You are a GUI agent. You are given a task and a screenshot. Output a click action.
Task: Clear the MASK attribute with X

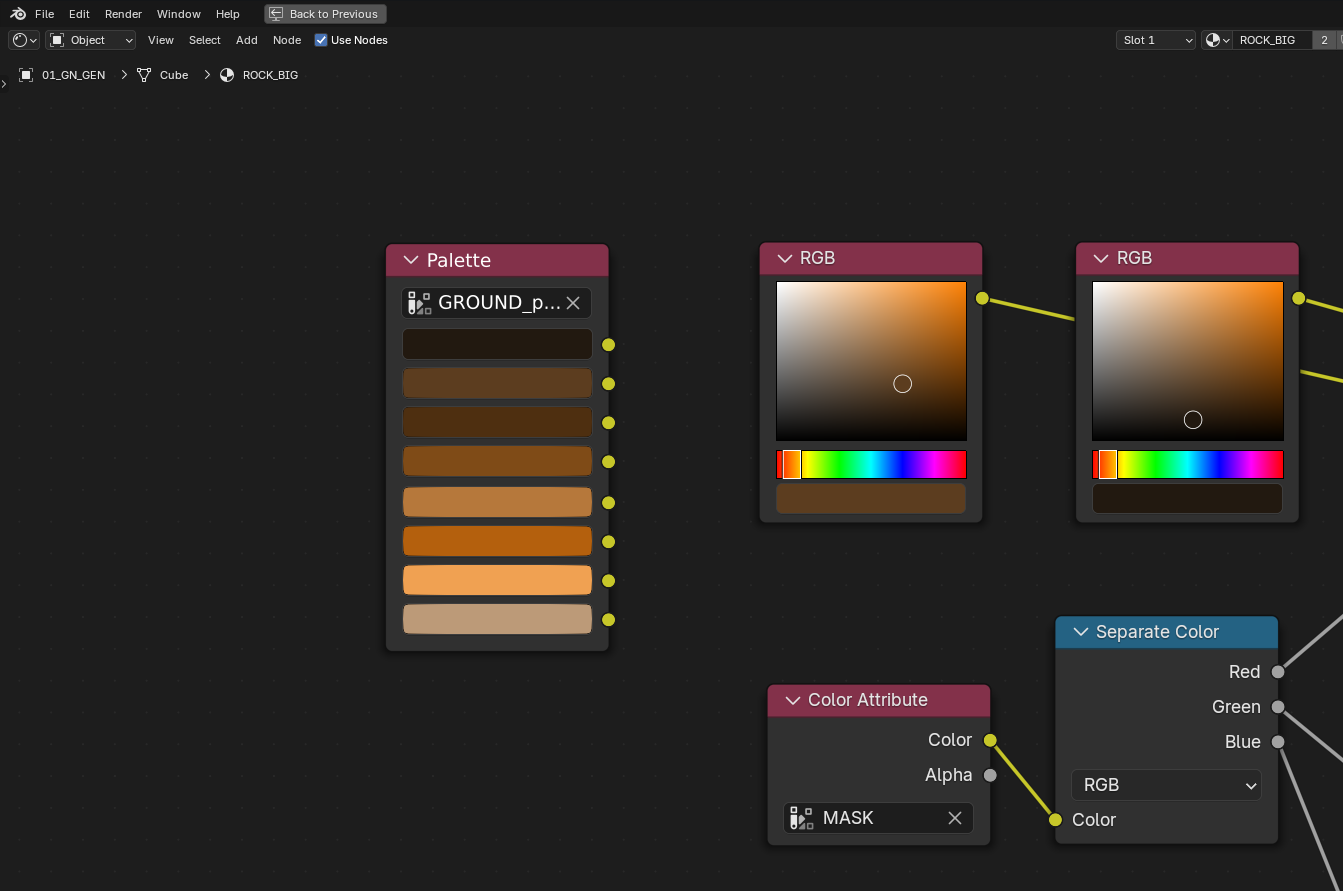click(955, 818)
